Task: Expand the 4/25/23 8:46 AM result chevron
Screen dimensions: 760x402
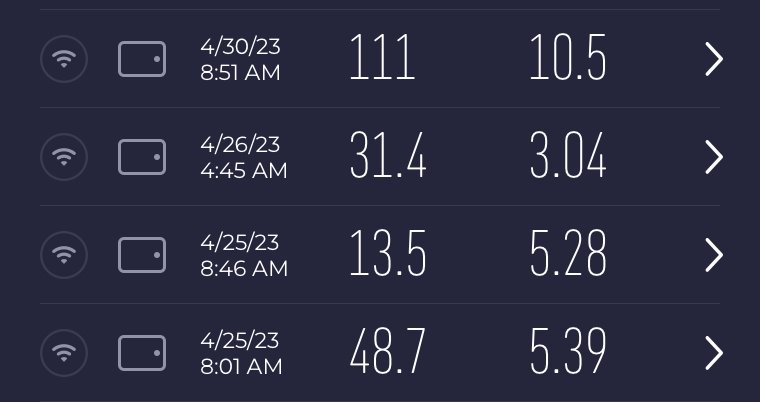Action: [713, 255]
